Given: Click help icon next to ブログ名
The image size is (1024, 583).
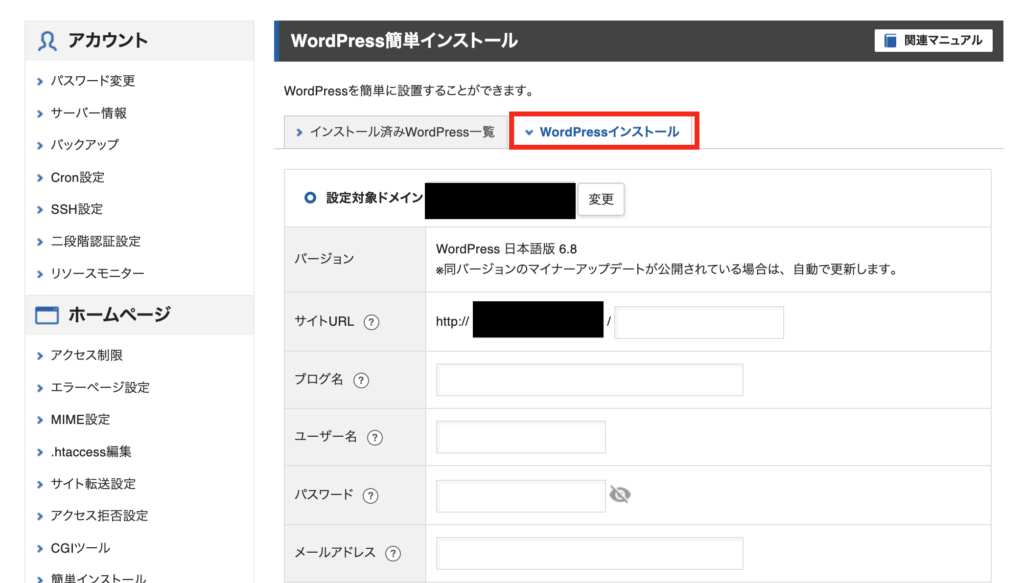Looking at the screenshot, I should pos(361,380).
